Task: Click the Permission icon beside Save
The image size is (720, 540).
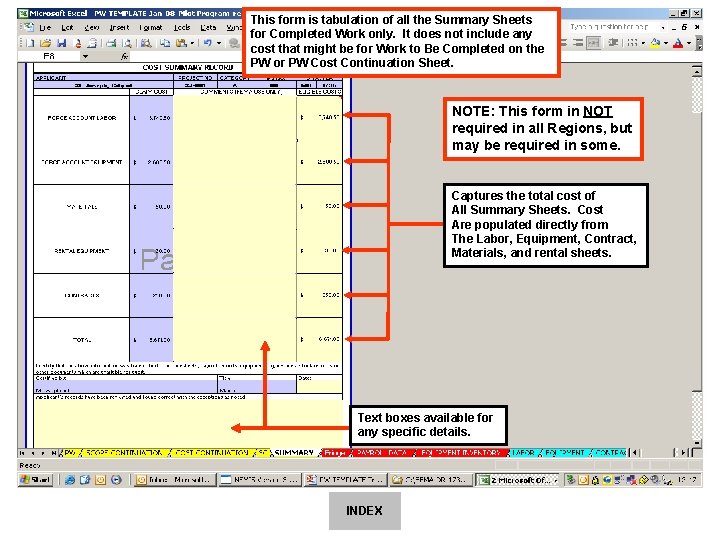Action: [78, 43]
